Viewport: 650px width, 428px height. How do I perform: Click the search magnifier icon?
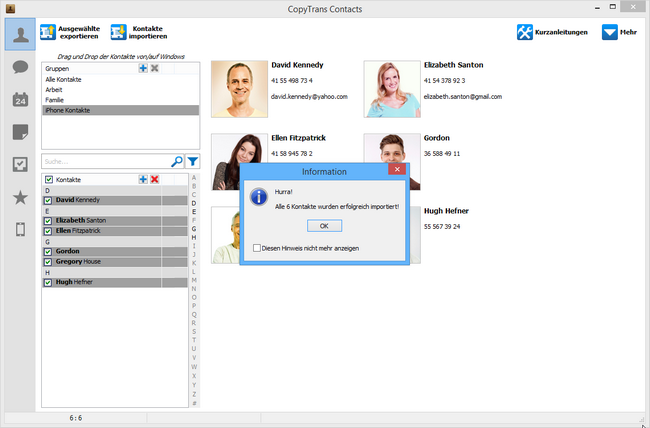point(177,161)
